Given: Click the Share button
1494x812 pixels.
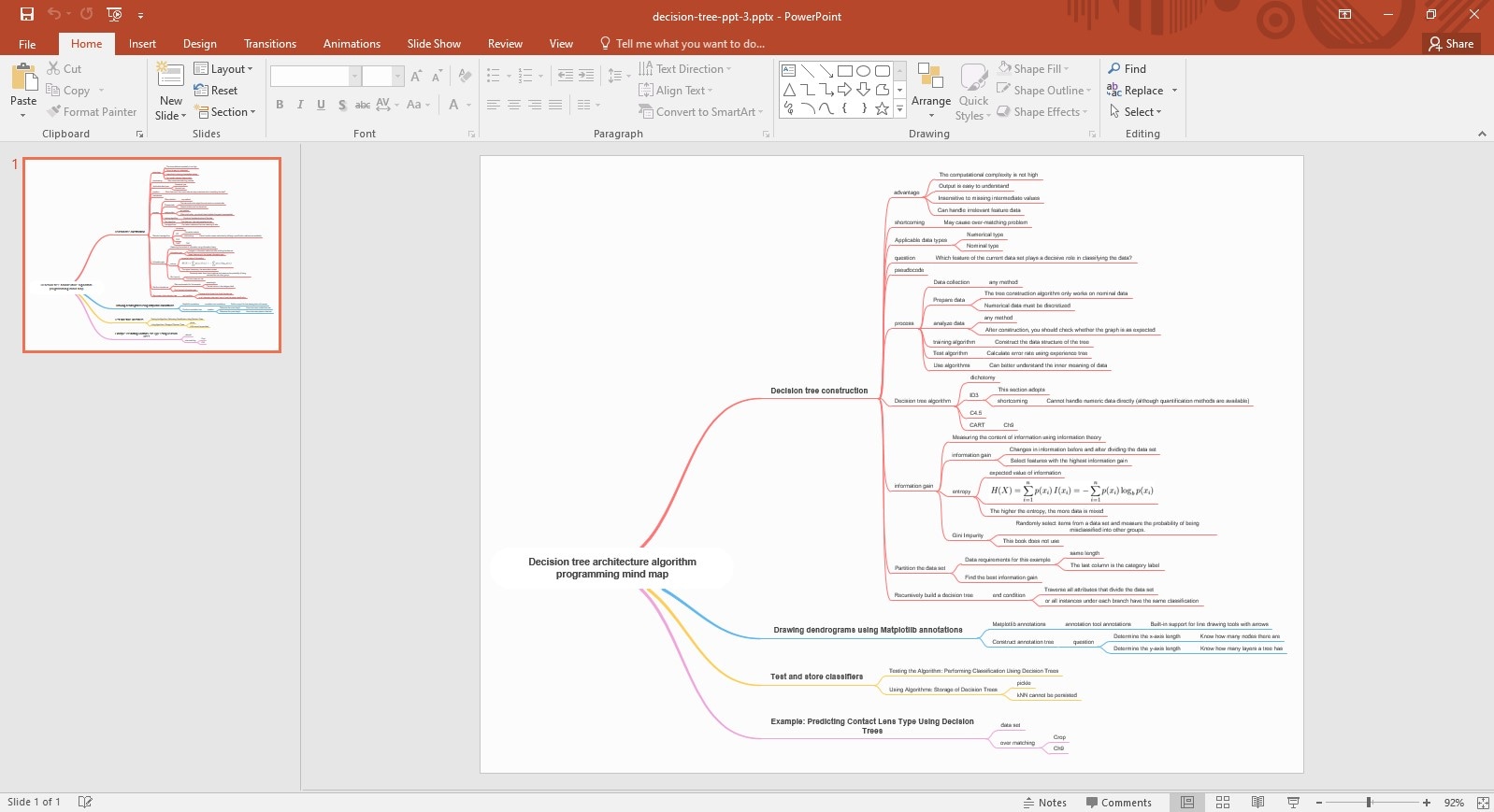Looking at the screenshot, I should coord(1451,44).
